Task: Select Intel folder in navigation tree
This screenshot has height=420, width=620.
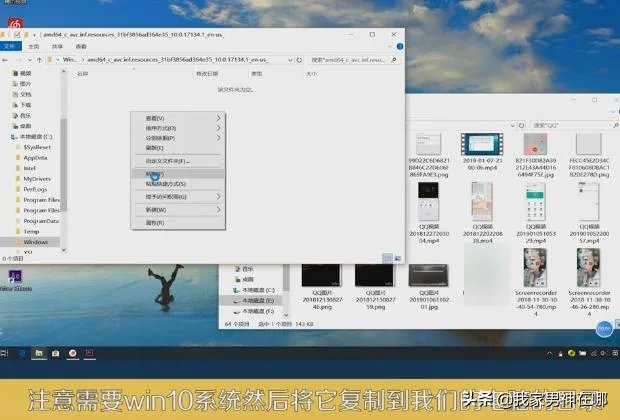Action: (x=30, y=168)
